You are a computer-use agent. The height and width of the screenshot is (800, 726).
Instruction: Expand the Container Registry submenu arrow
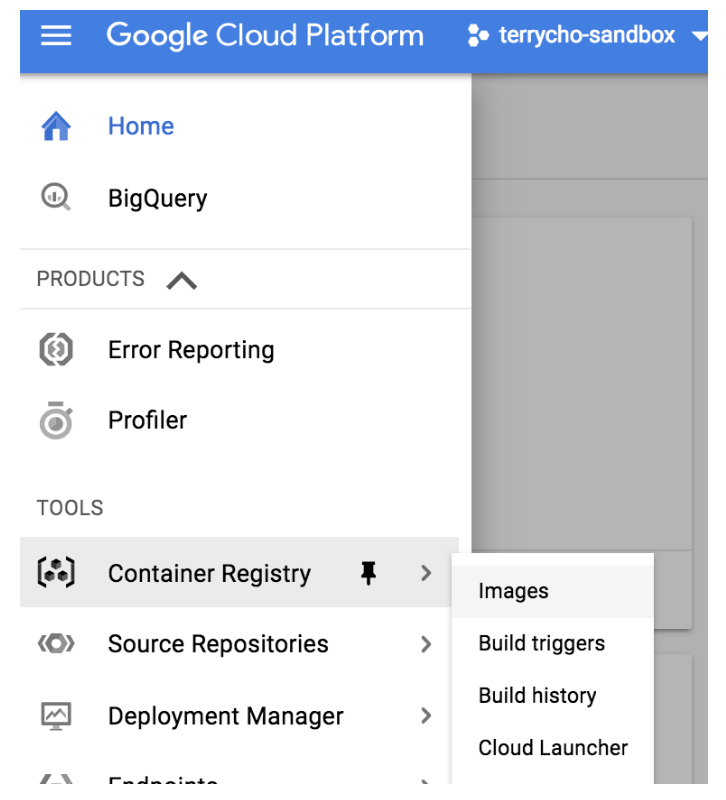click(x=426, y=573)
